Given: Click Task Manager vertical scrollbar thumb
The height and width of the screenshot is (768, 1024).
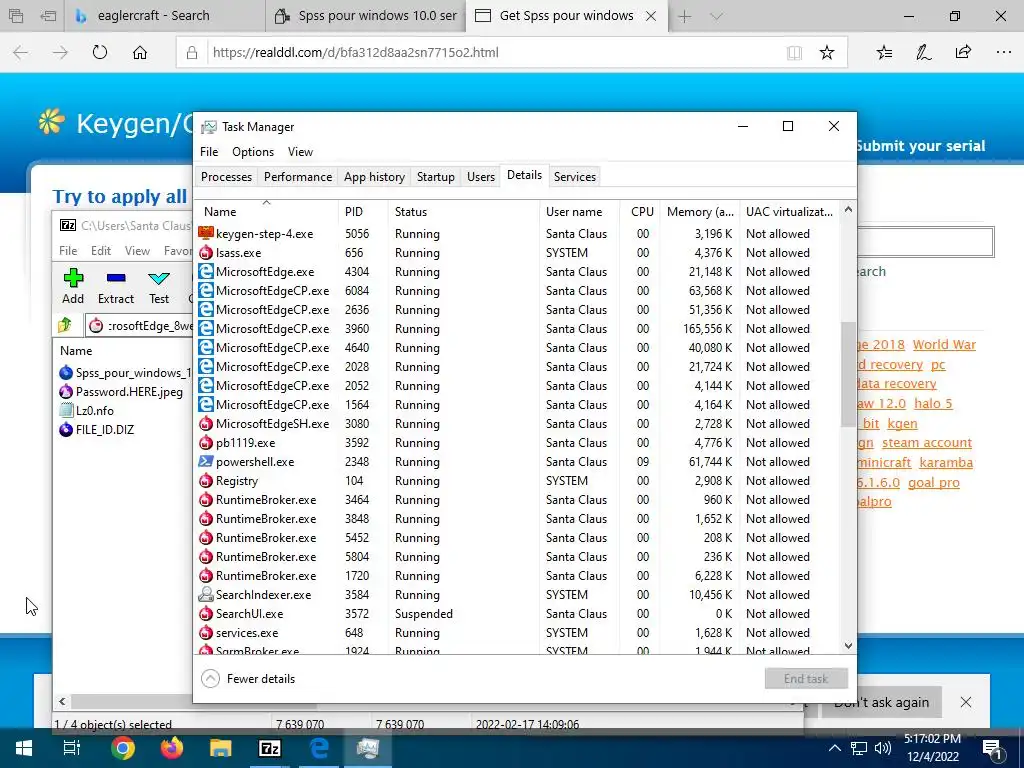Looking at the screenshot, I should click(x=848, y=374).
